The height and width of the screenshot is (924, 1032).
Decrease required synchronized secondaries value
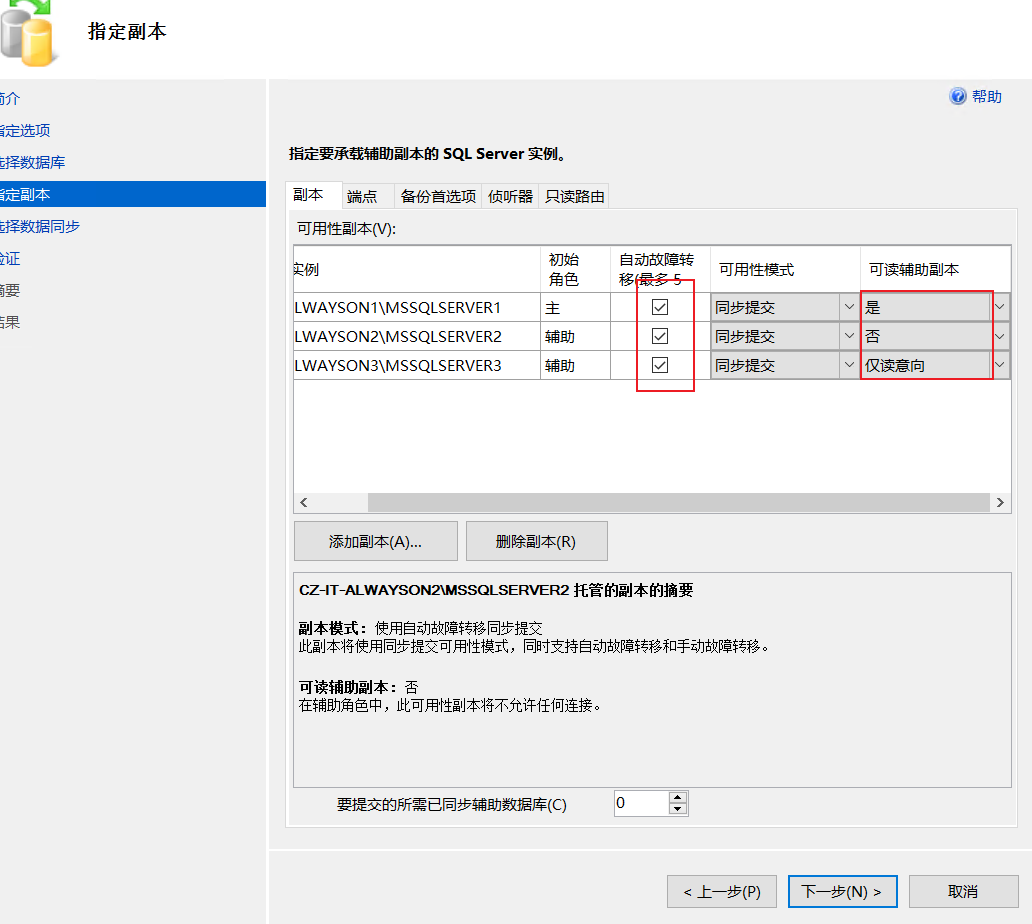click(678, 809)
